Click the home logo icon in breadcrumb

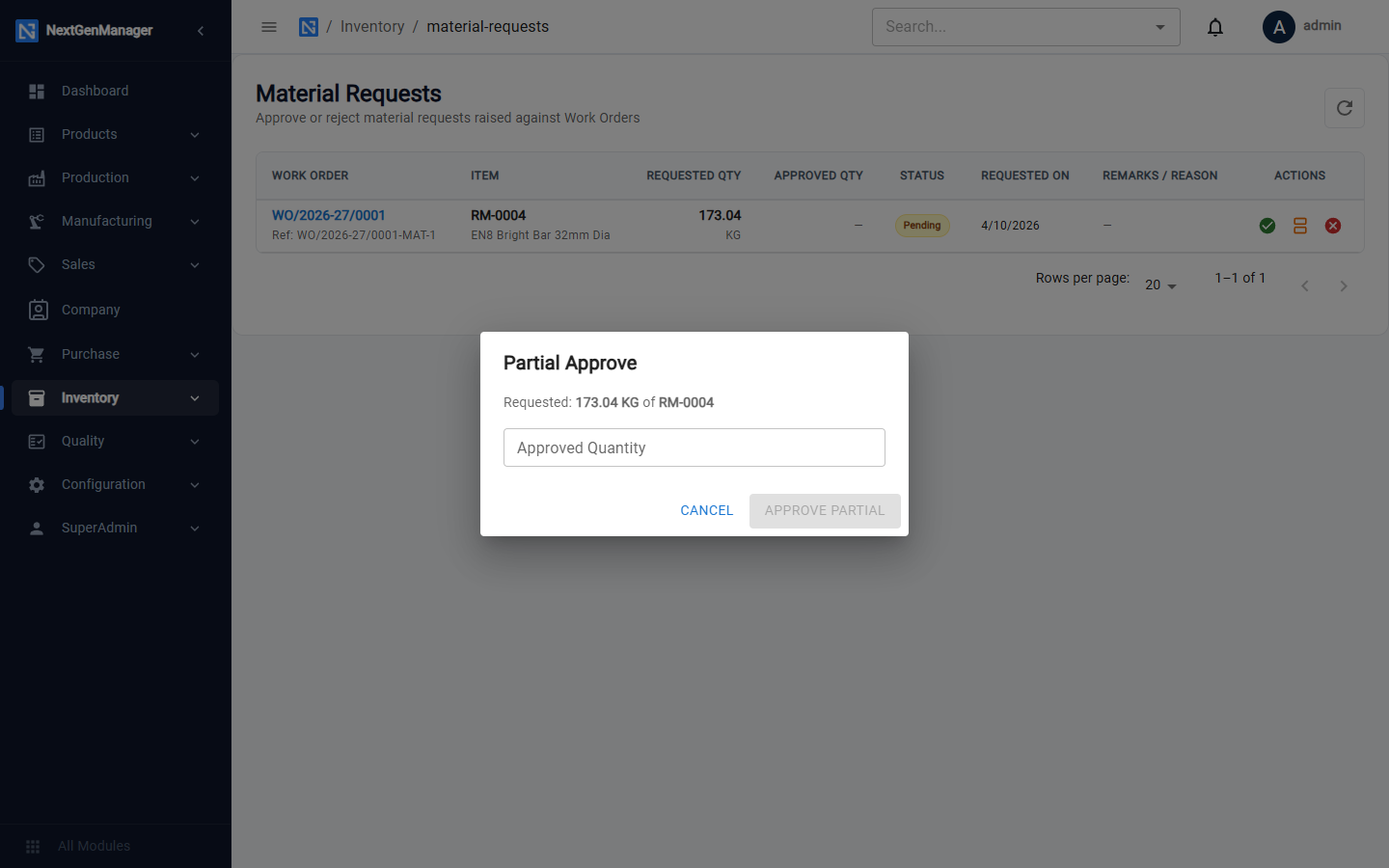tap(309, 27)
